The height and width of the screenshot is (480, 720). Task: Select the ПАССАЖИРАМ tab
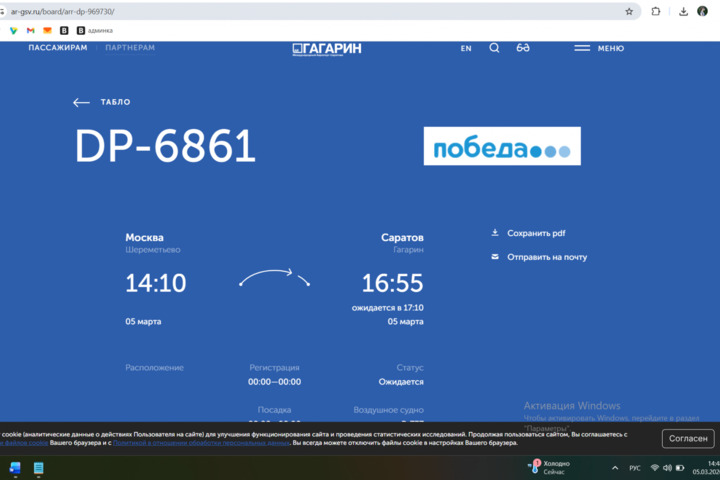58,48
